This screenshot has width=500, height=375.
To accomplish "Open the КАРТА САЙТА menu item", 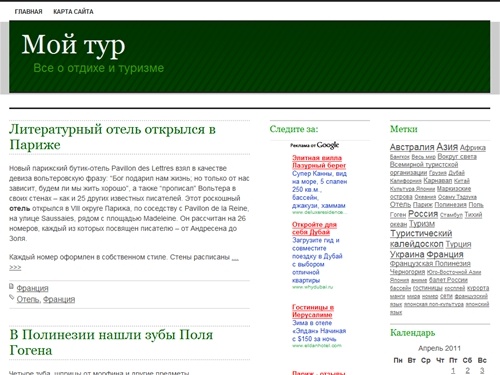I will (73, 12).
